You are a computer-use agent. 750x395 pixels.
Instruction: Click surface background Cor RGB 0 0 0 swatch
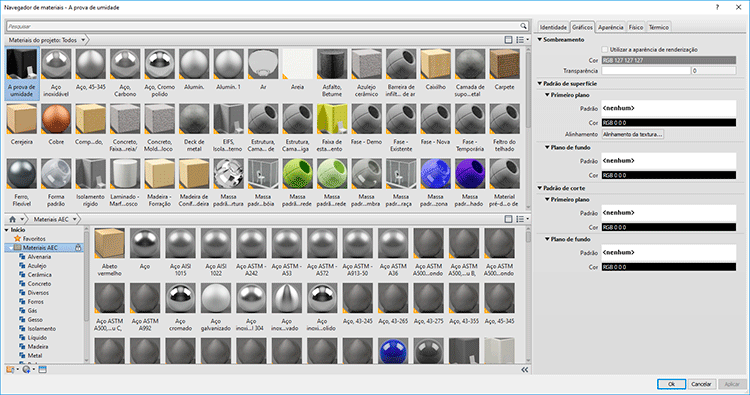(x=669, y=176)
